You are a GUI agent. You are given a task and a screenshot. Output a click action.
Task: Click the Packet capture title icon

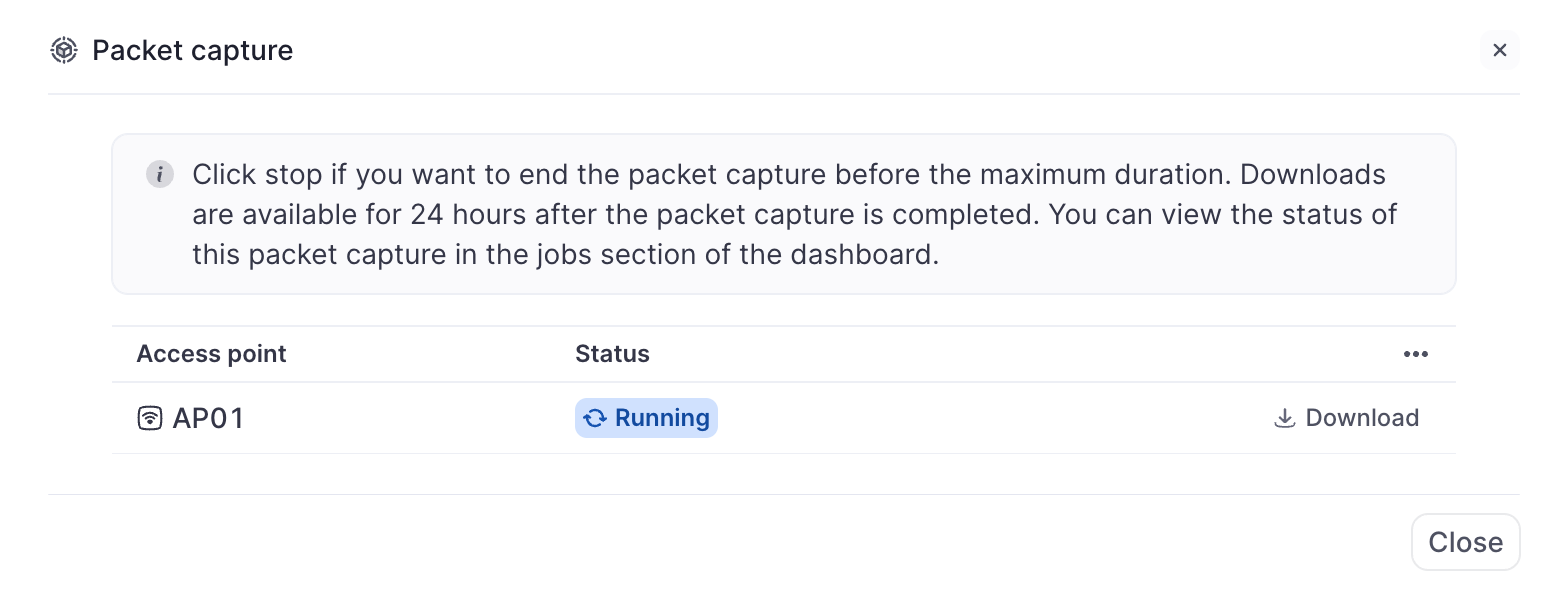[64, 50]
